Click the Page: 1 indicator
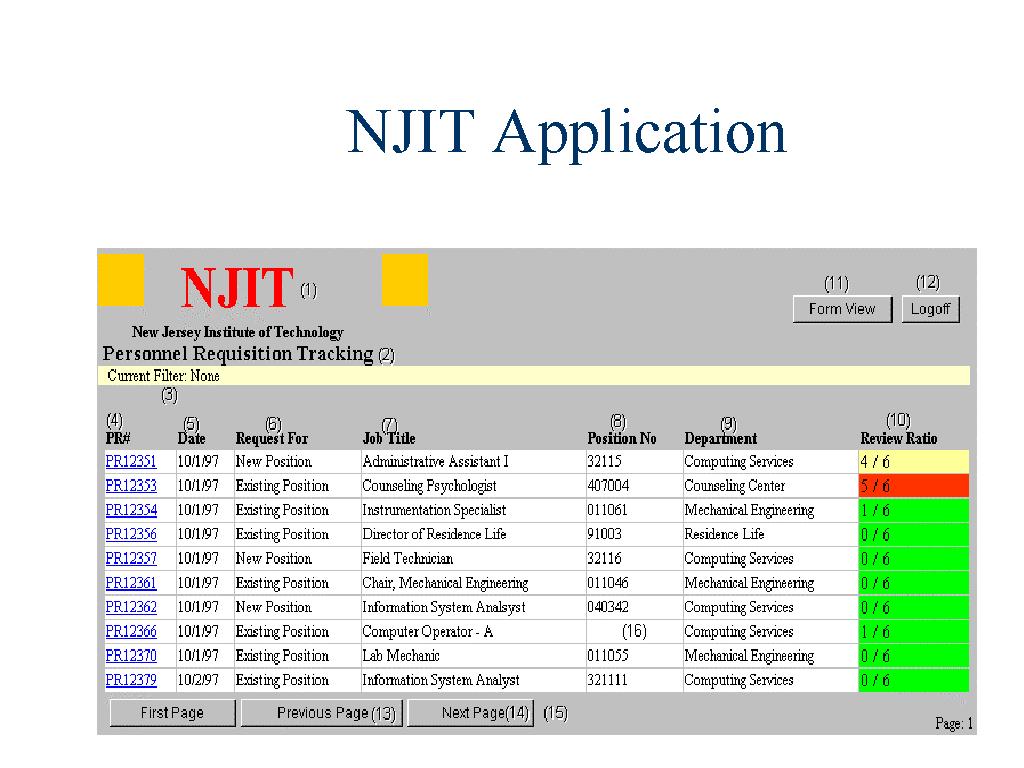This screenshot has height=768, width=1024. 954,724
